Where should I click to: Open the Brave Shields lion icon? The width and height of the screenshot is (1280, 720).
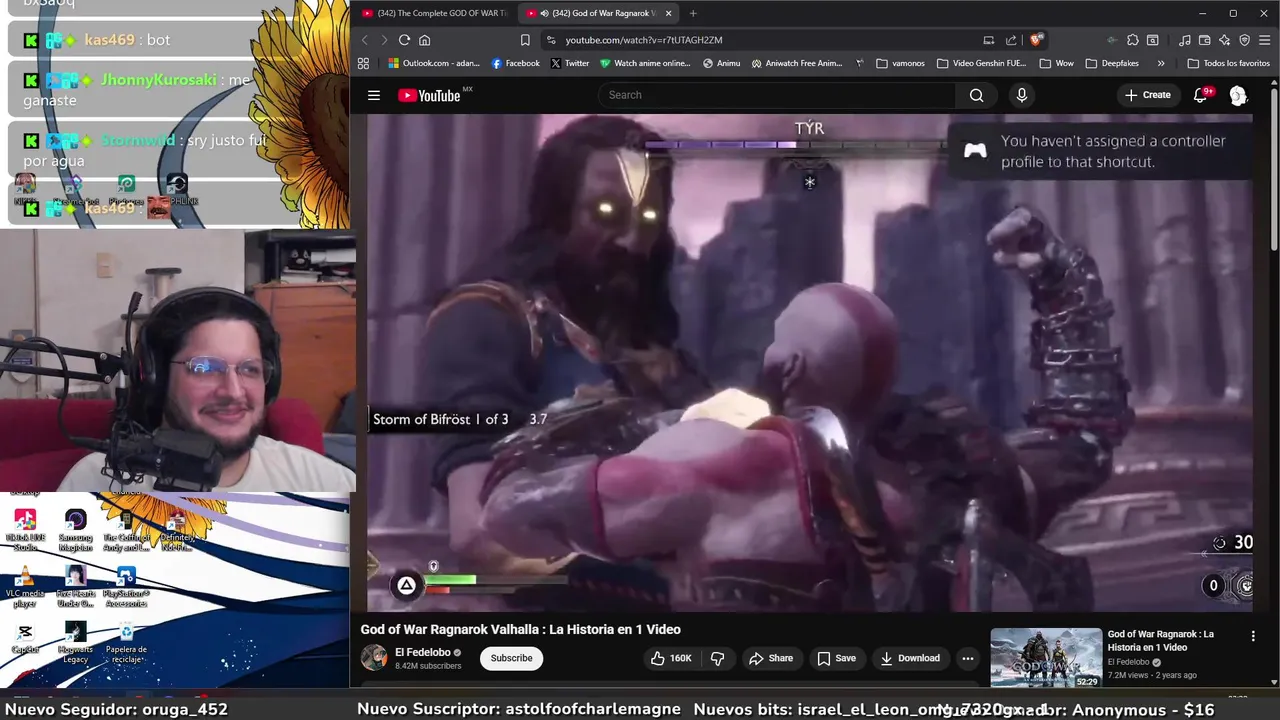[x=1037, y=40]
